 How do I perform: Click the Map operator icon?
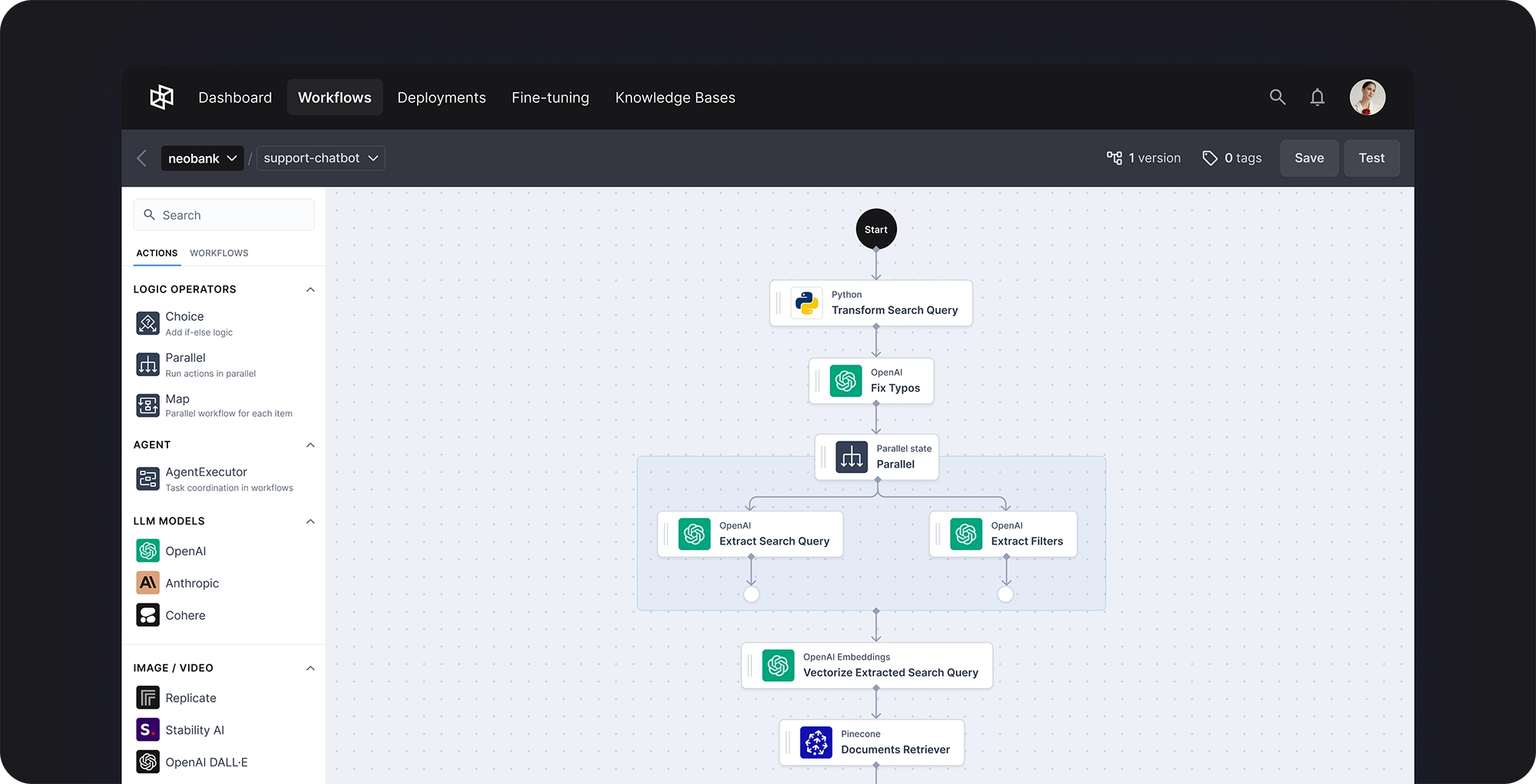(147, 405)
